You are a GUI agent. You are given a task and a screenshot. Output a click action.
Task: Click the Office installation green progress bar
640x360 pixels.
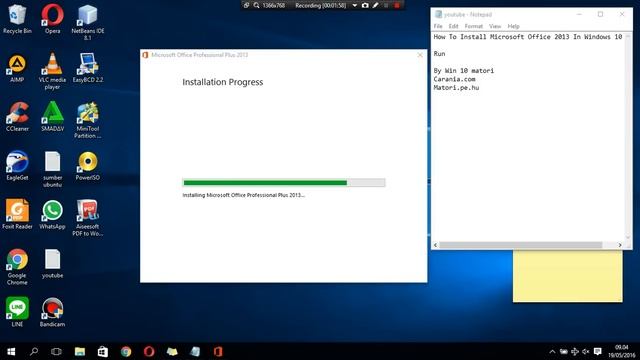click(284, 182)
